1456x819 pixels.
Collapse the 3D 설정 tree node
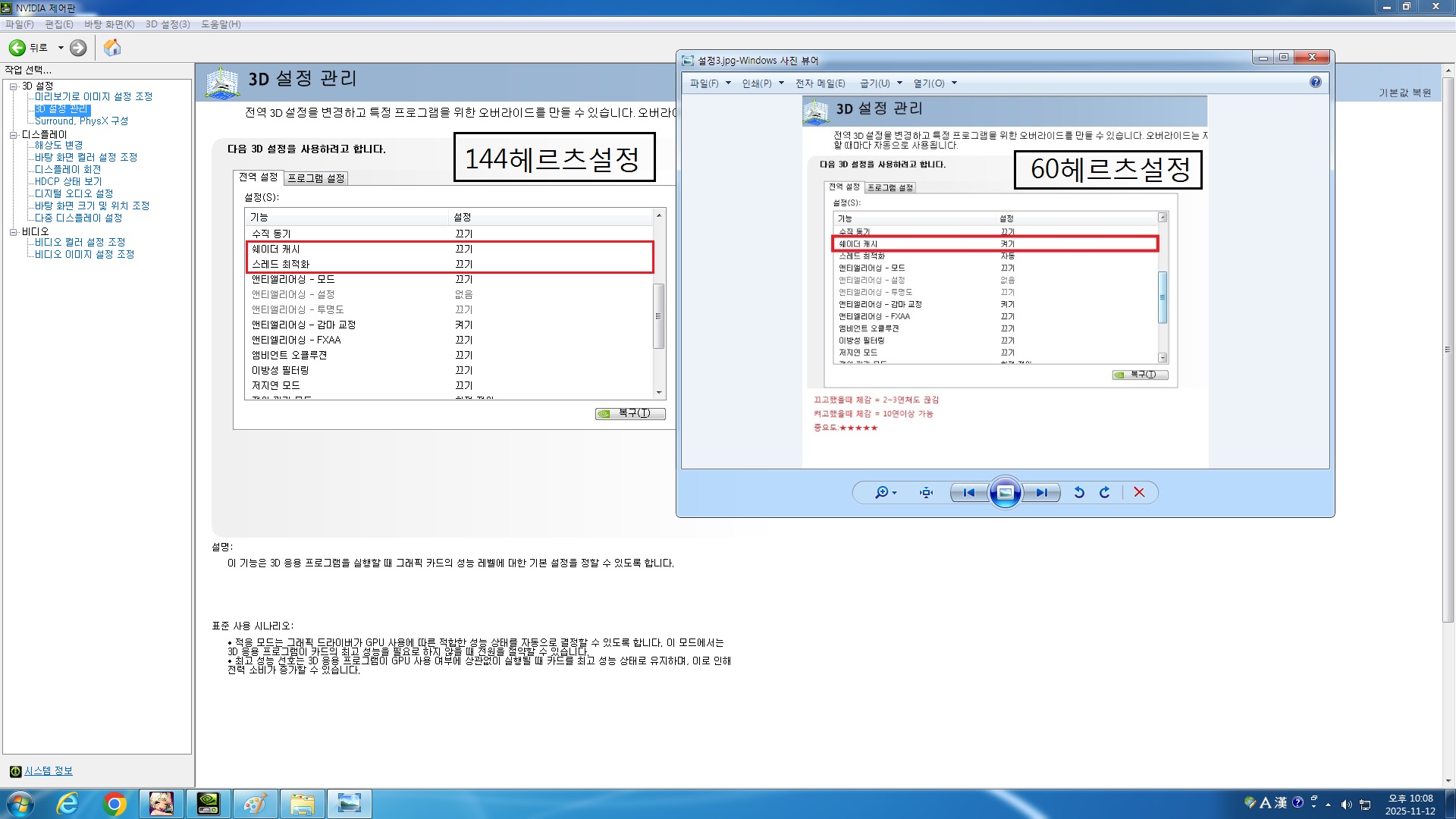13,86
